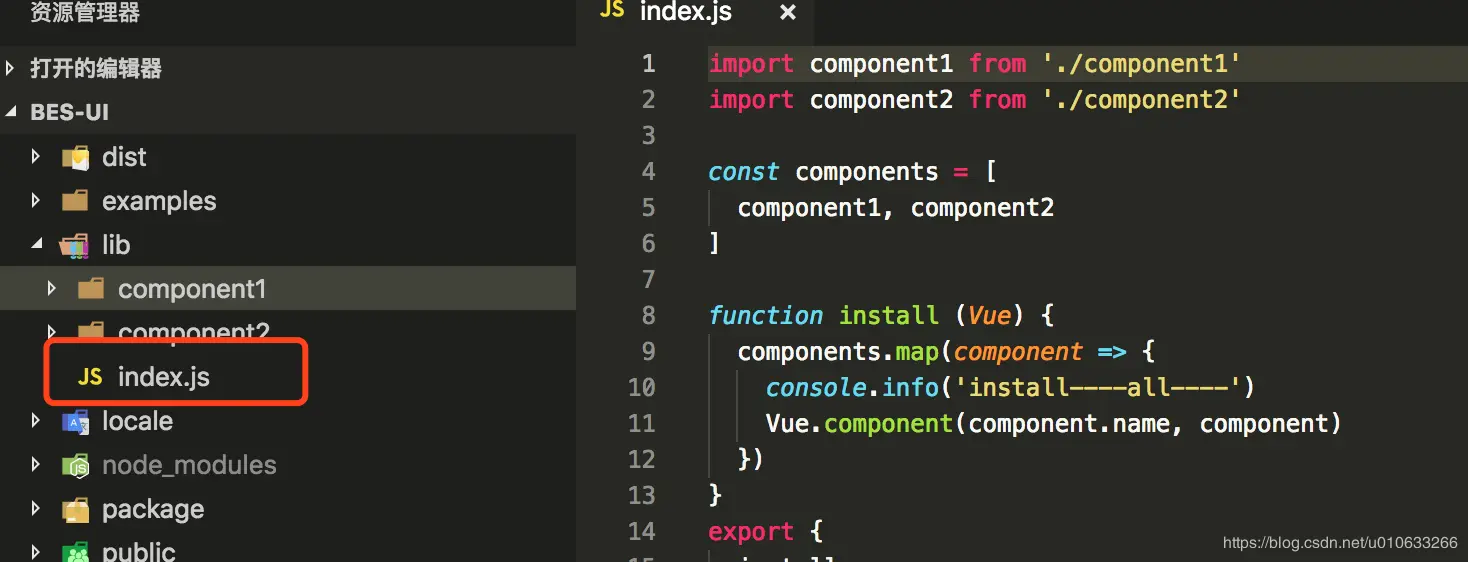Expand the examples folder arrow
This screenshot has width=1468, height=562.
tap(36, 201)
